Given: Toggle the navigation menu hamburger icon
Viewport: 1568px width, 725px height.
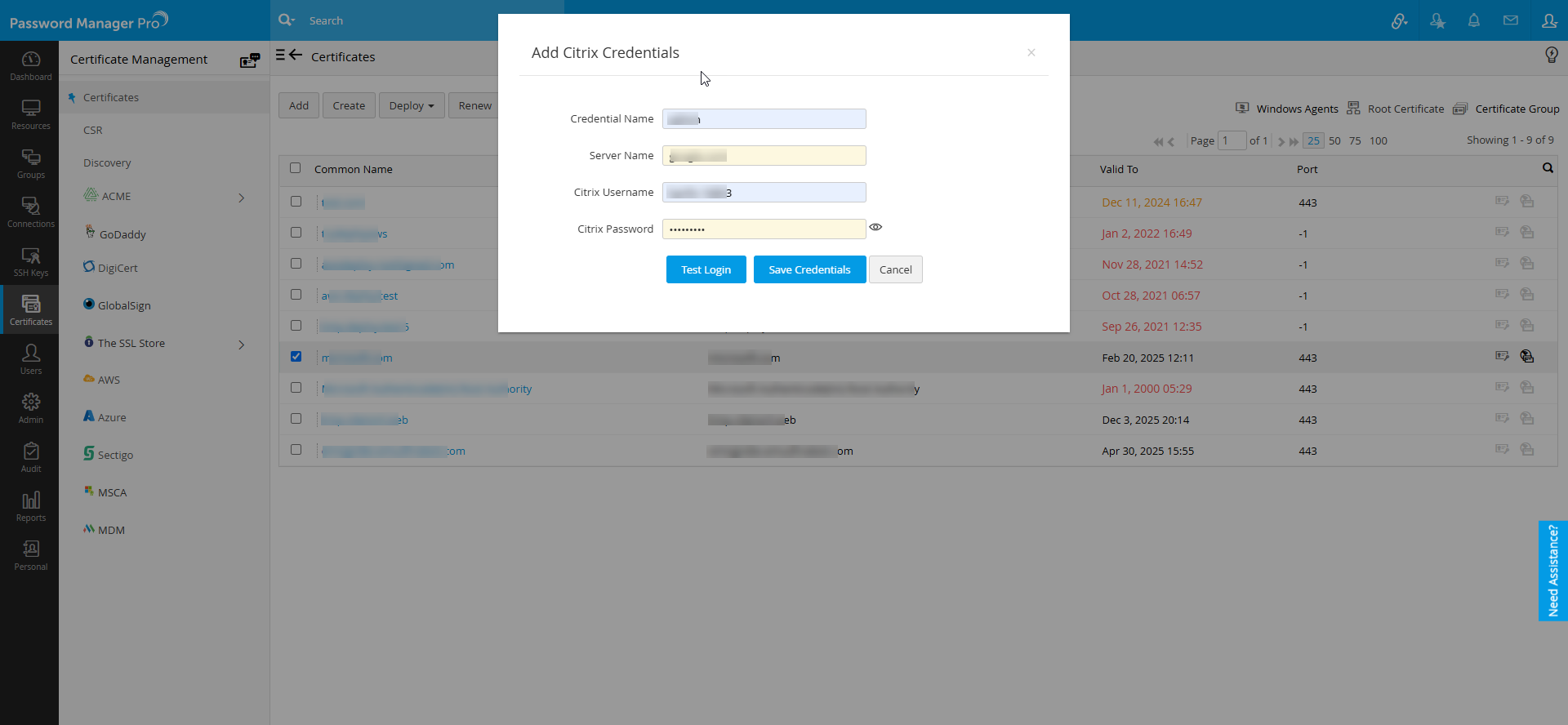Looking at the screenshot, I should point(280,55).
